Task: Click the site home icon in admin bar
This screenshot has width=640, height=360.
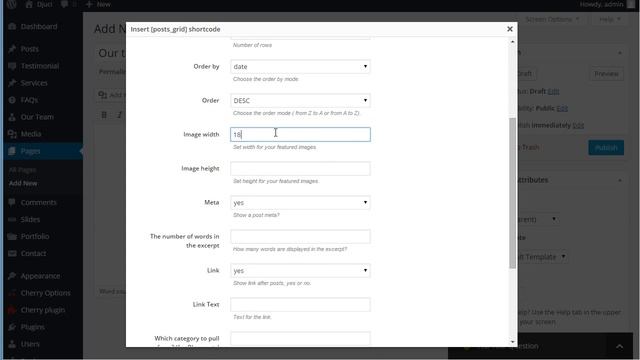Action: coord(29,4)
